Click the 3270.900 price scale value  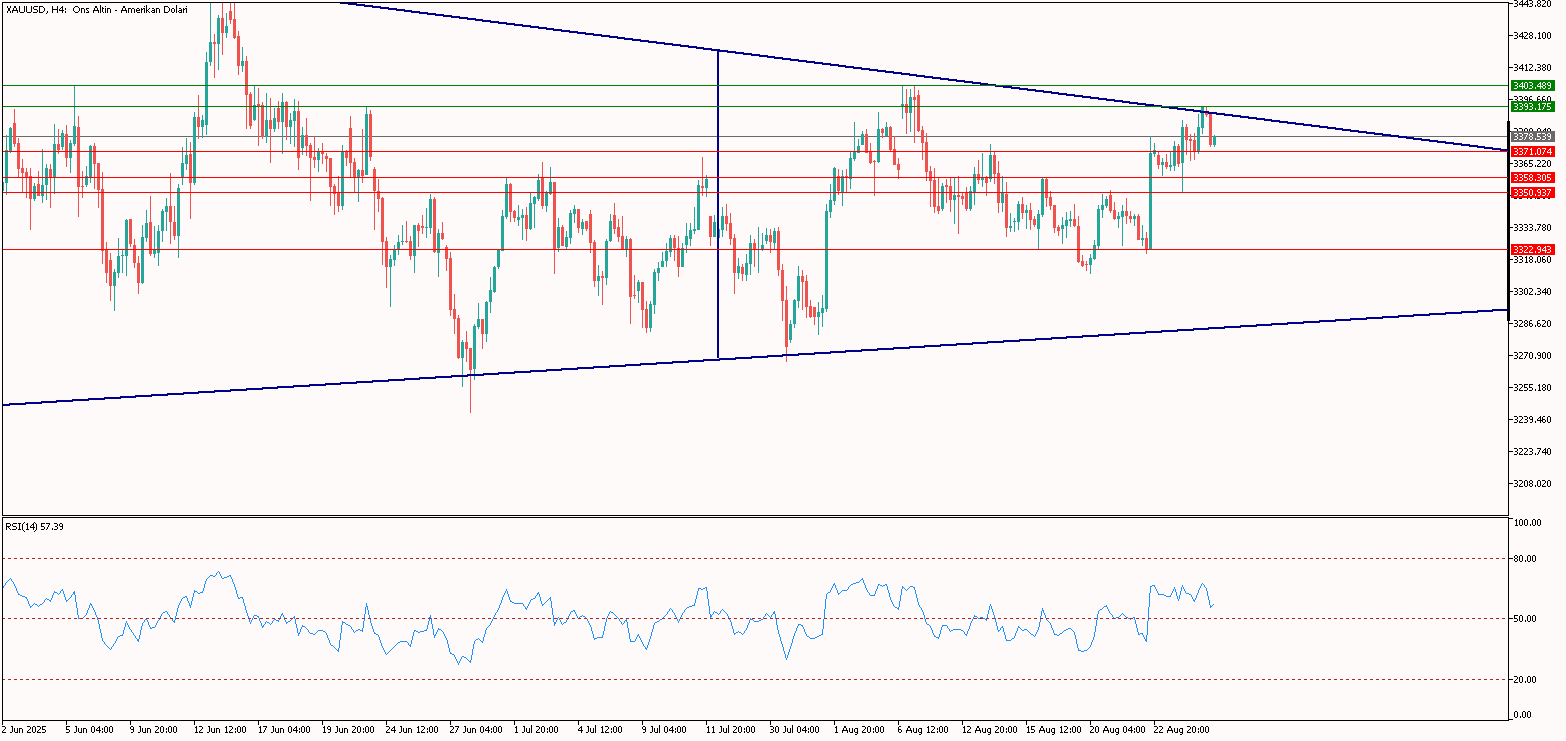(1533, 355)
